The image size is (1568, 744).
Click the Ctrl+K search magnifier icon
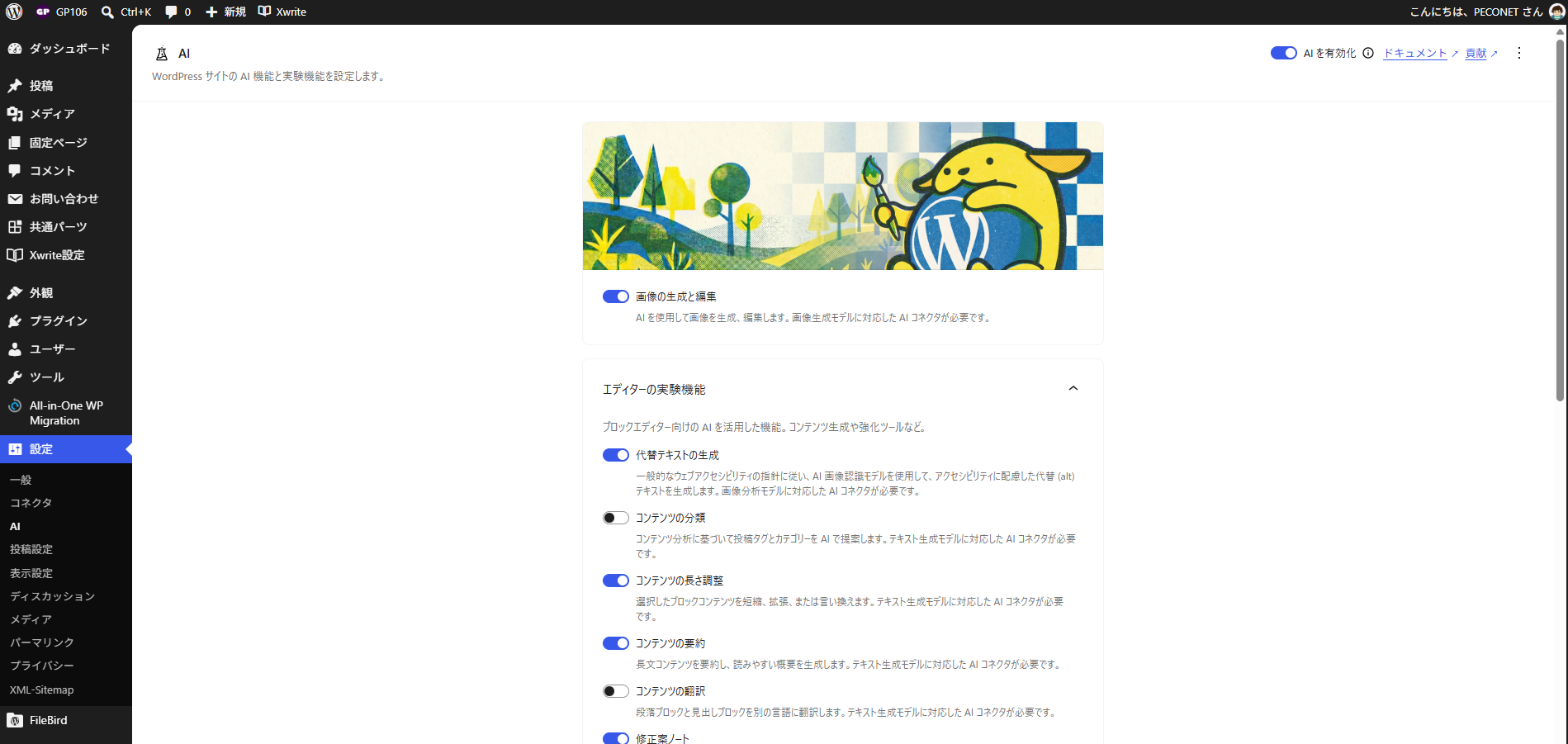[x=107, y=12]
